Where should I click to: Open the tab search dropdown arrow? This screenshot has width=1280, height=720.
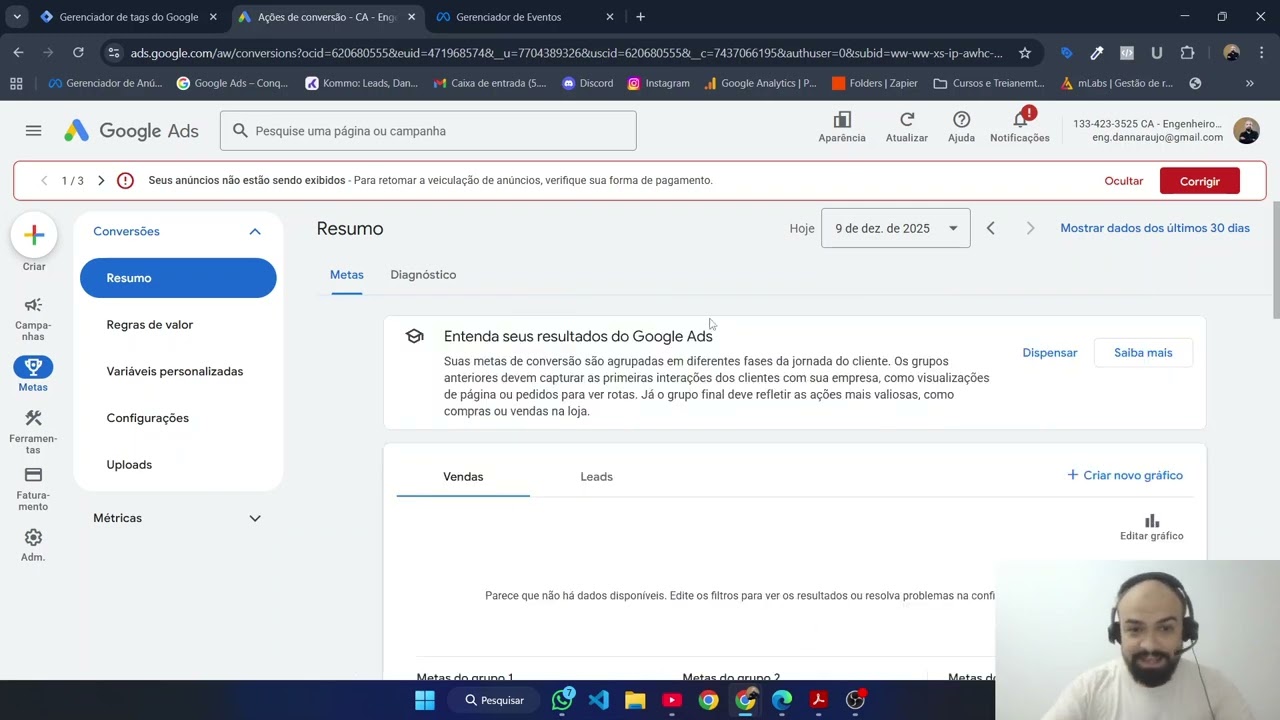pos(17,17)
